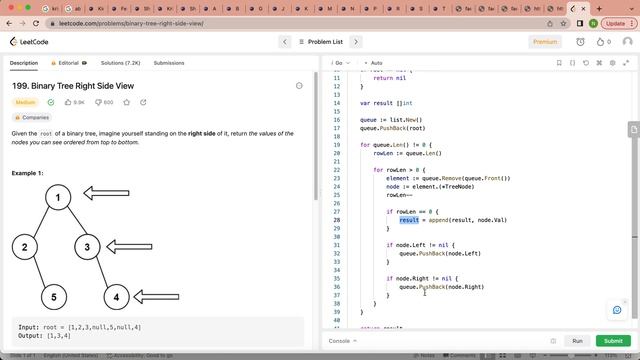
Task: Toggle editor fullscreen icon
Action: (626, 63)
